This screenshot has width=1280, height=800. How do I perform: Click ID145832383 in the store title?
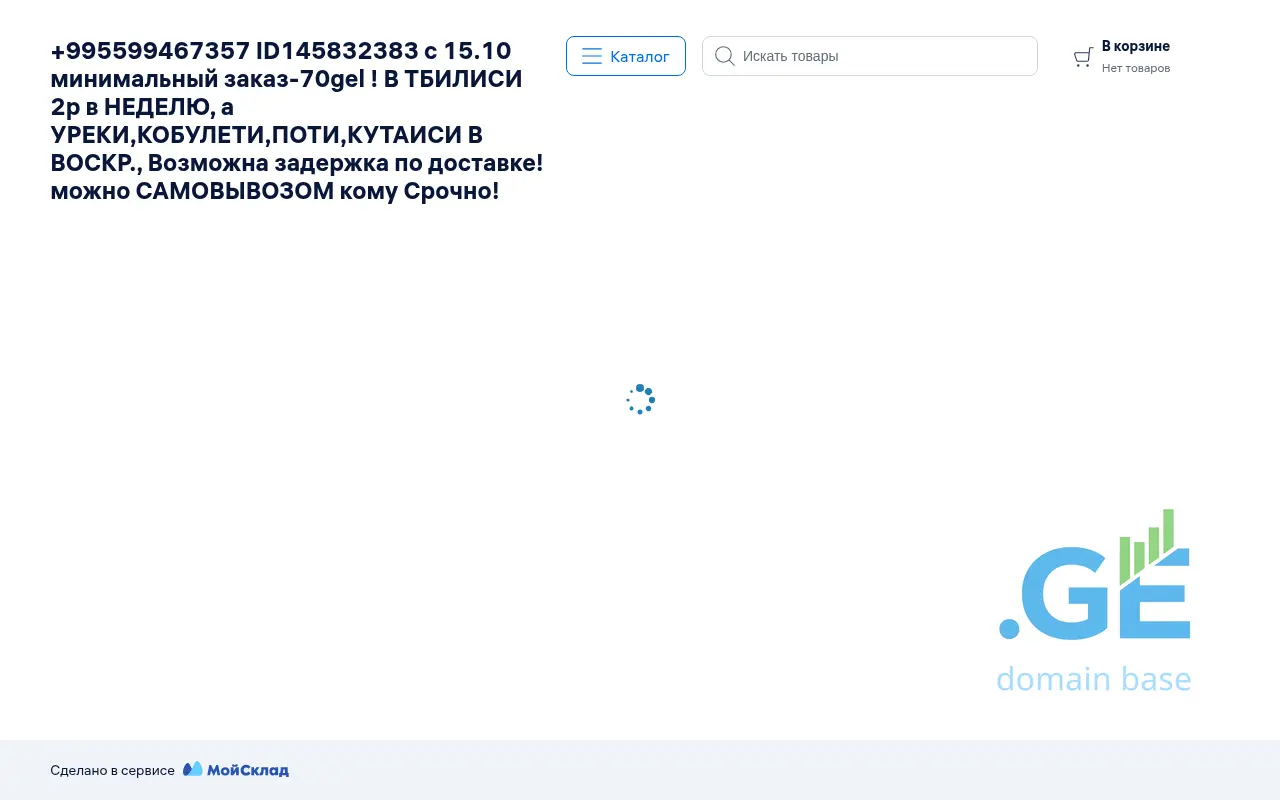click(337, 51)
